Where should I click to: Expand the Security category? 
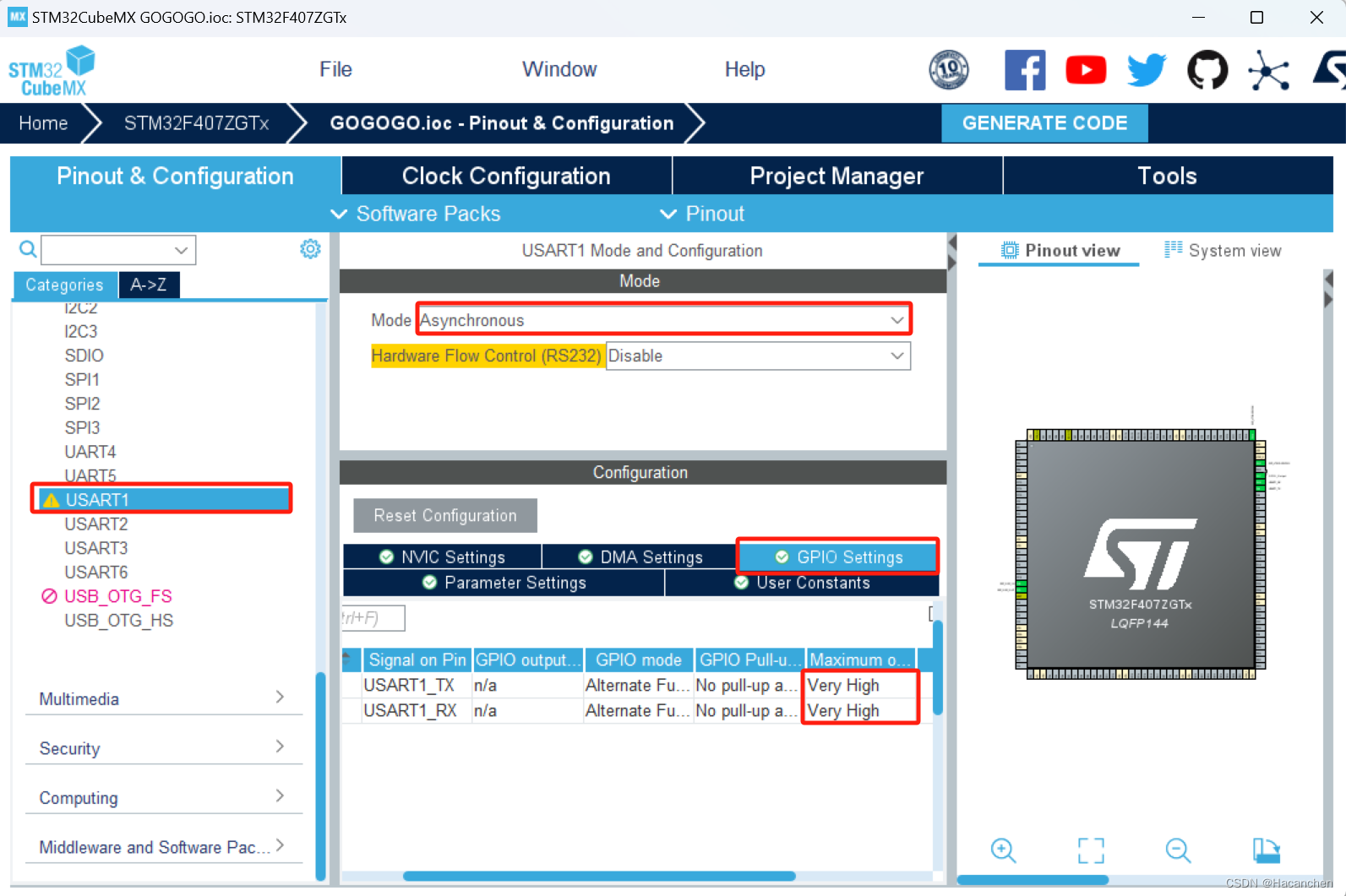point(164,748)
